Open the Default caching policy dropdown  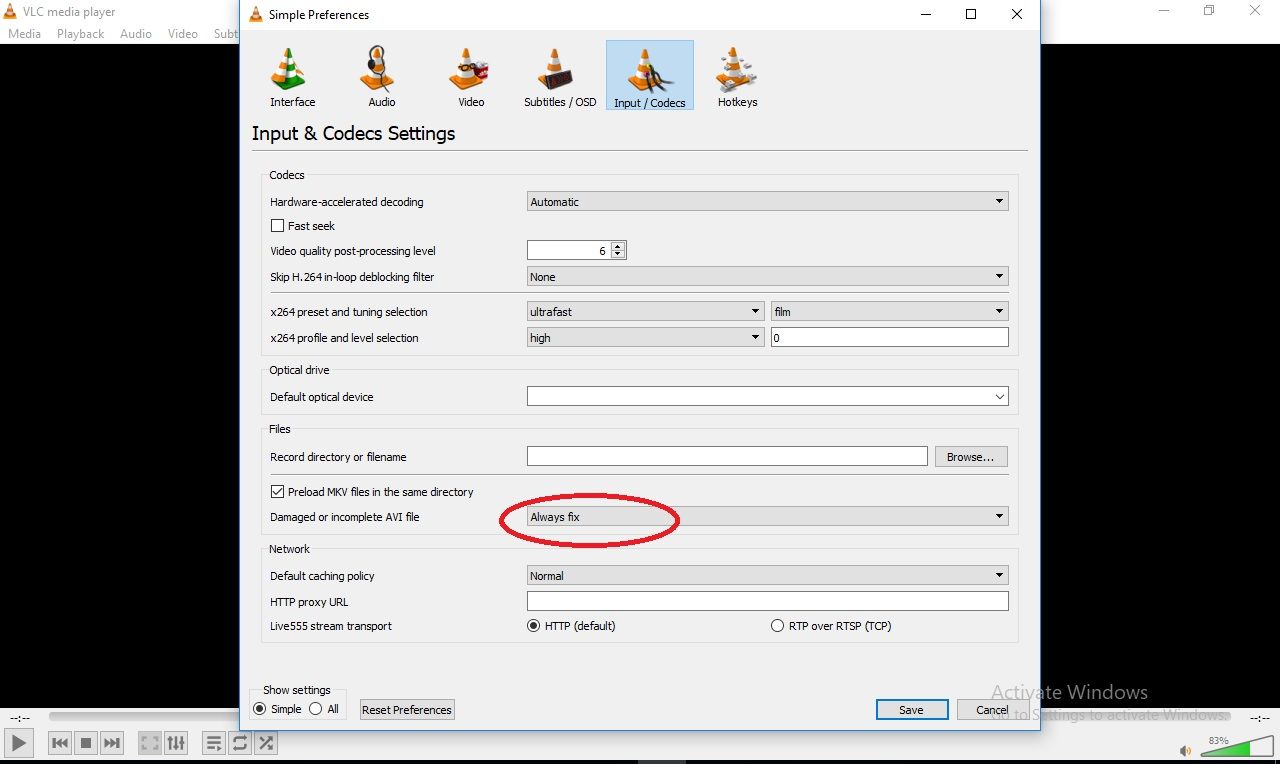coord(767,575)
